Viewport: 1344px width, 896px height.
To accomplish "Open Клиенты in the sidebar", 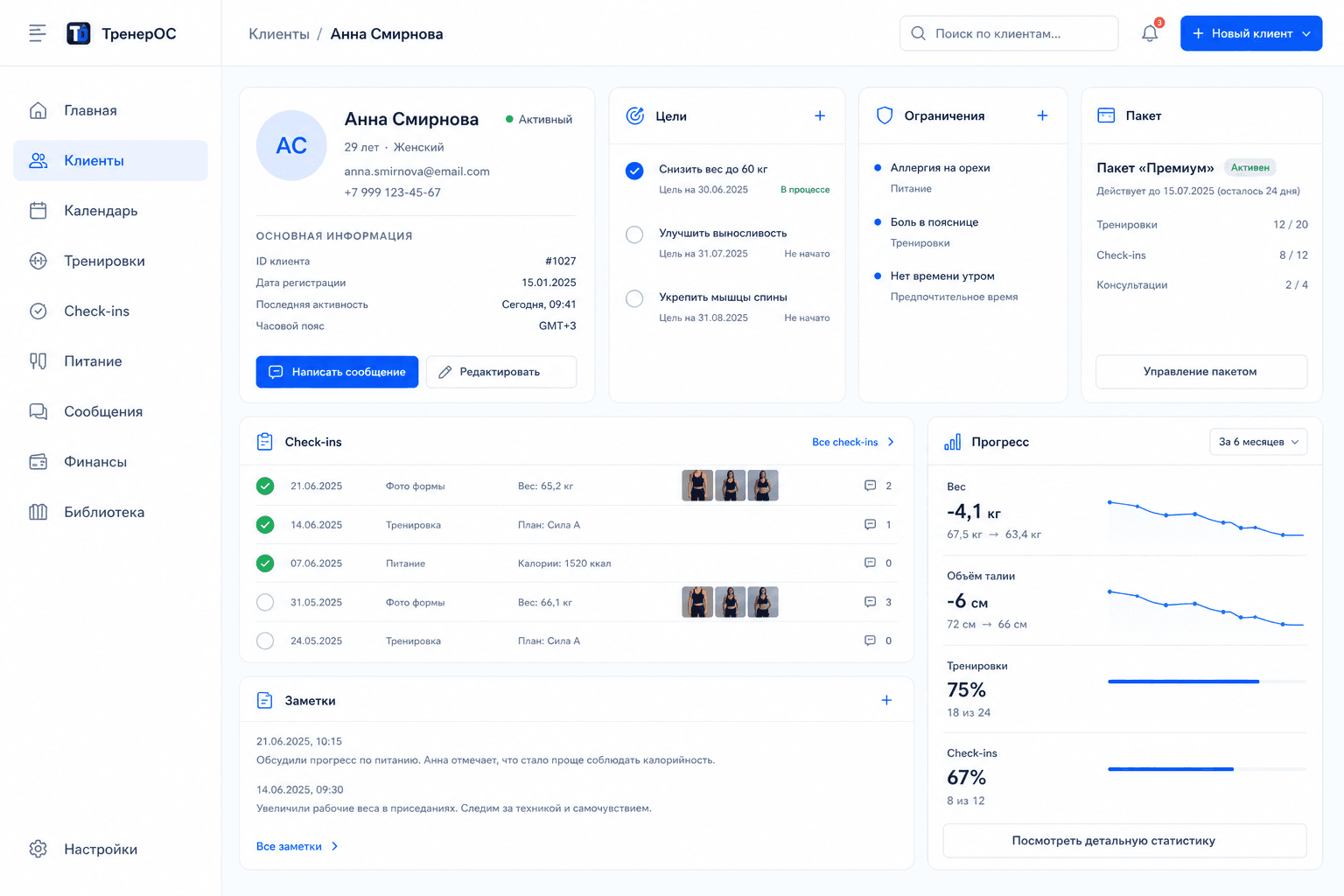I will point(110,160).
